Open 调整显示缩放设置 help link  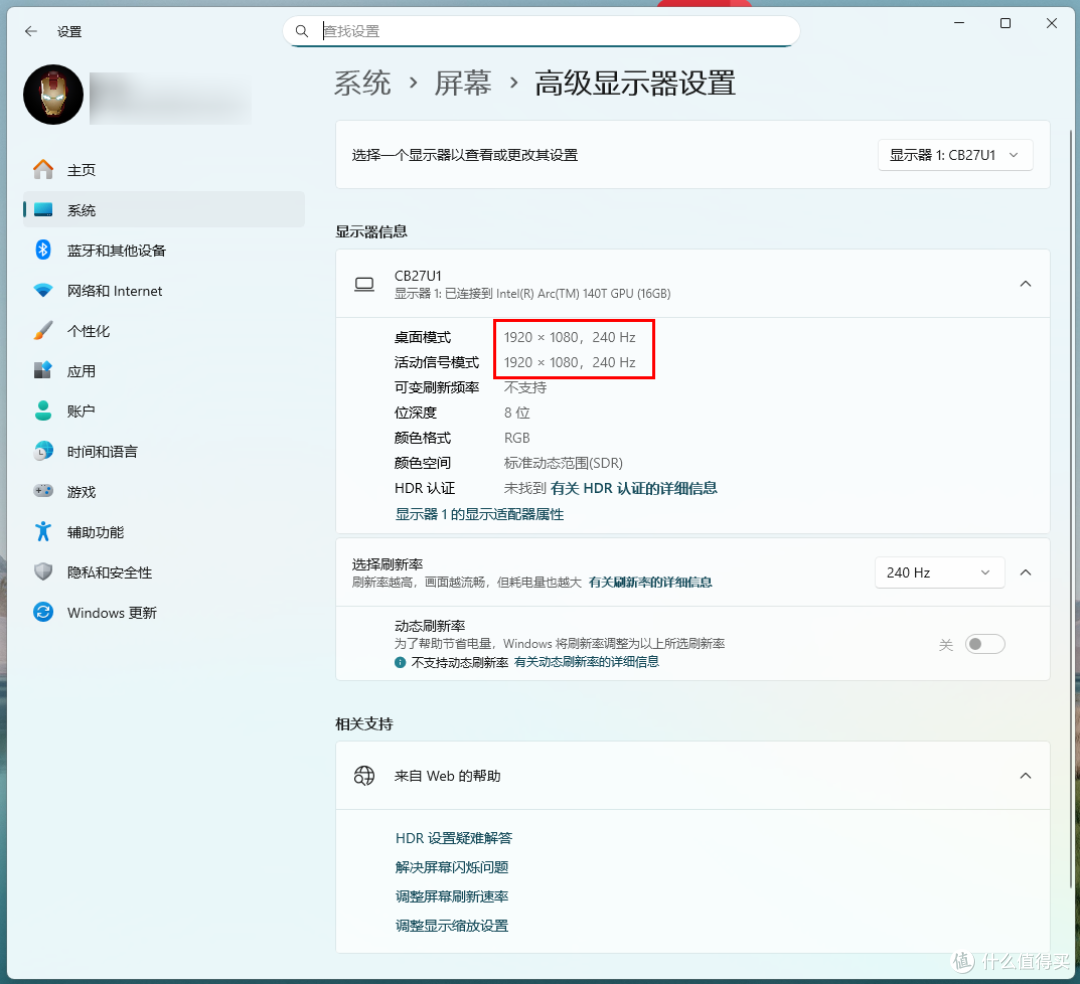pyautogui.click(x=451, y=925)
